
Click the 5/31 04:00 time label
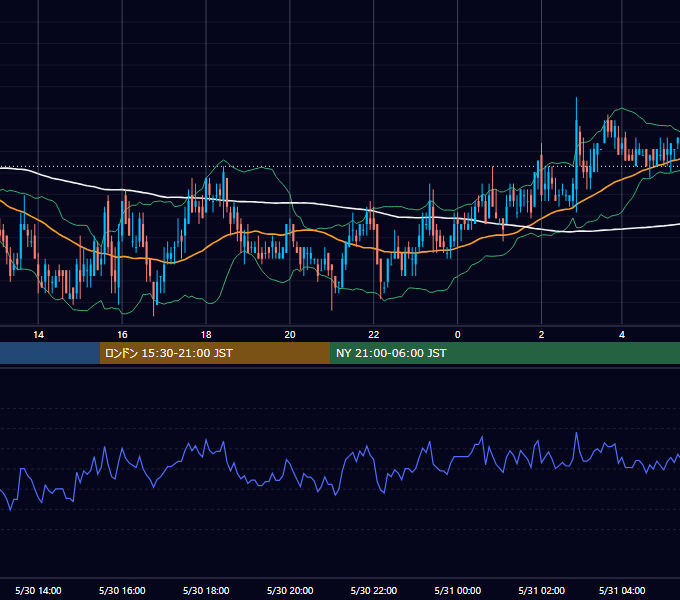point(622,590)
